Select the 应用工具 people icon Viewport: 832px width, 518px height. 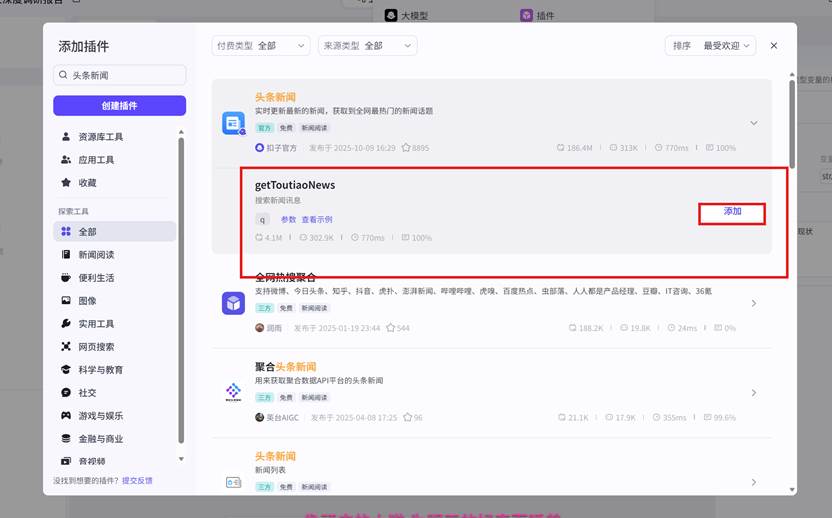[x=66, y=159]
